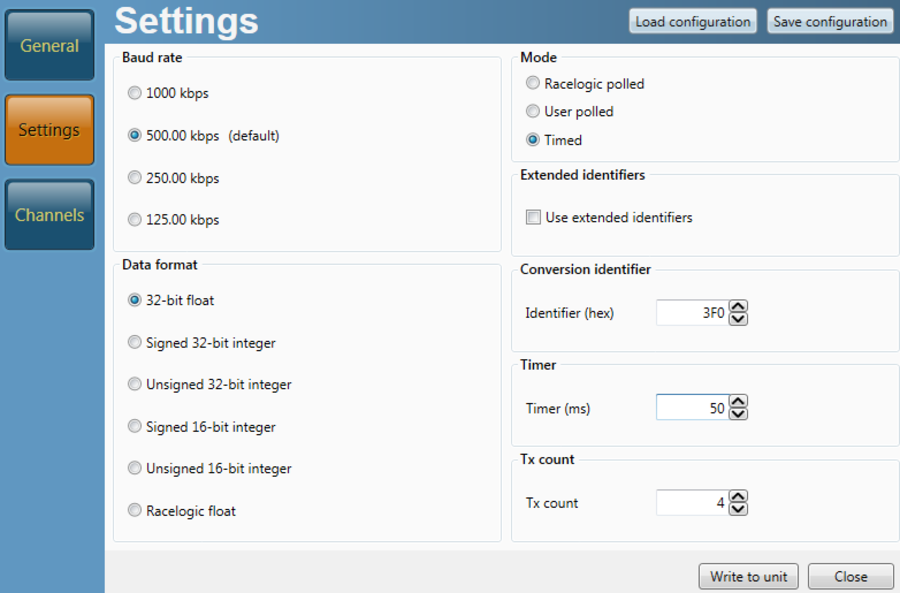Pick Signed 32-bit integer data format

click(x=135, y=343)
